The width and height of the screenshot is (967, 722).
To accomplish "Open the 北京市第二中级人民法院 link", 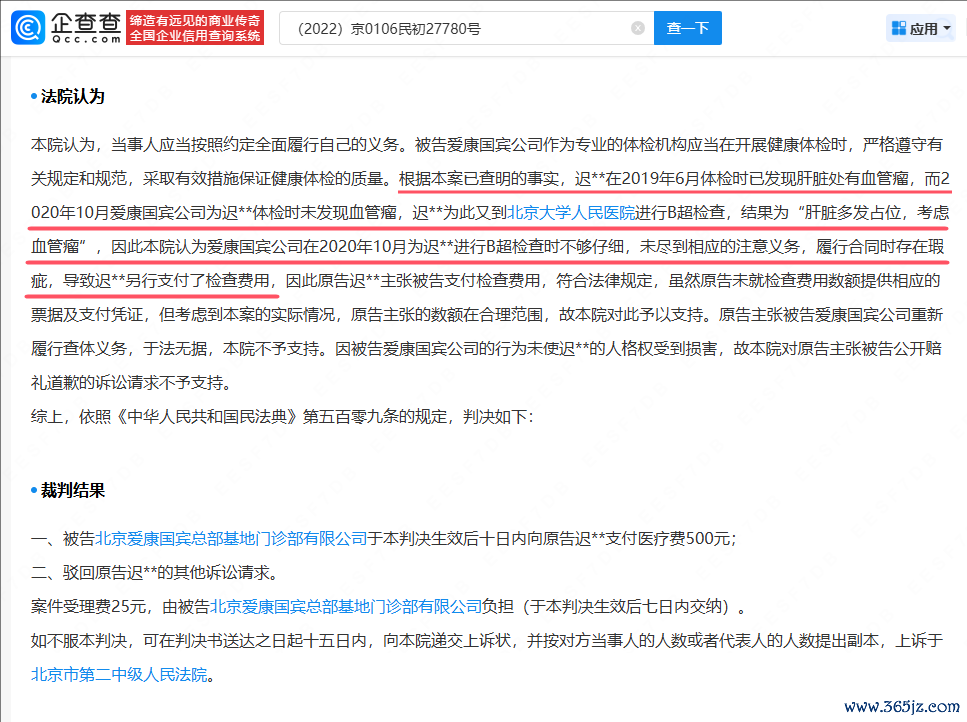I will point(119,675).
